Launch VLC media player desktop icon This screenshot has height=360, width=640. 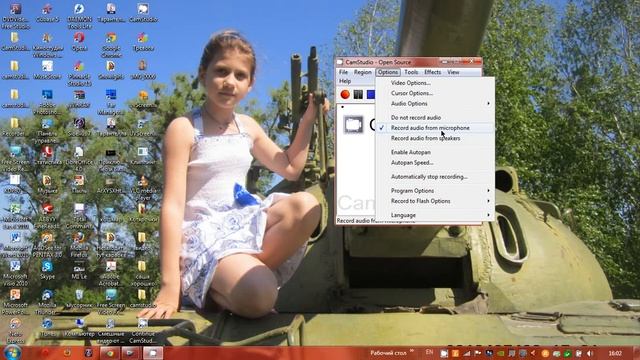[143, 187]
